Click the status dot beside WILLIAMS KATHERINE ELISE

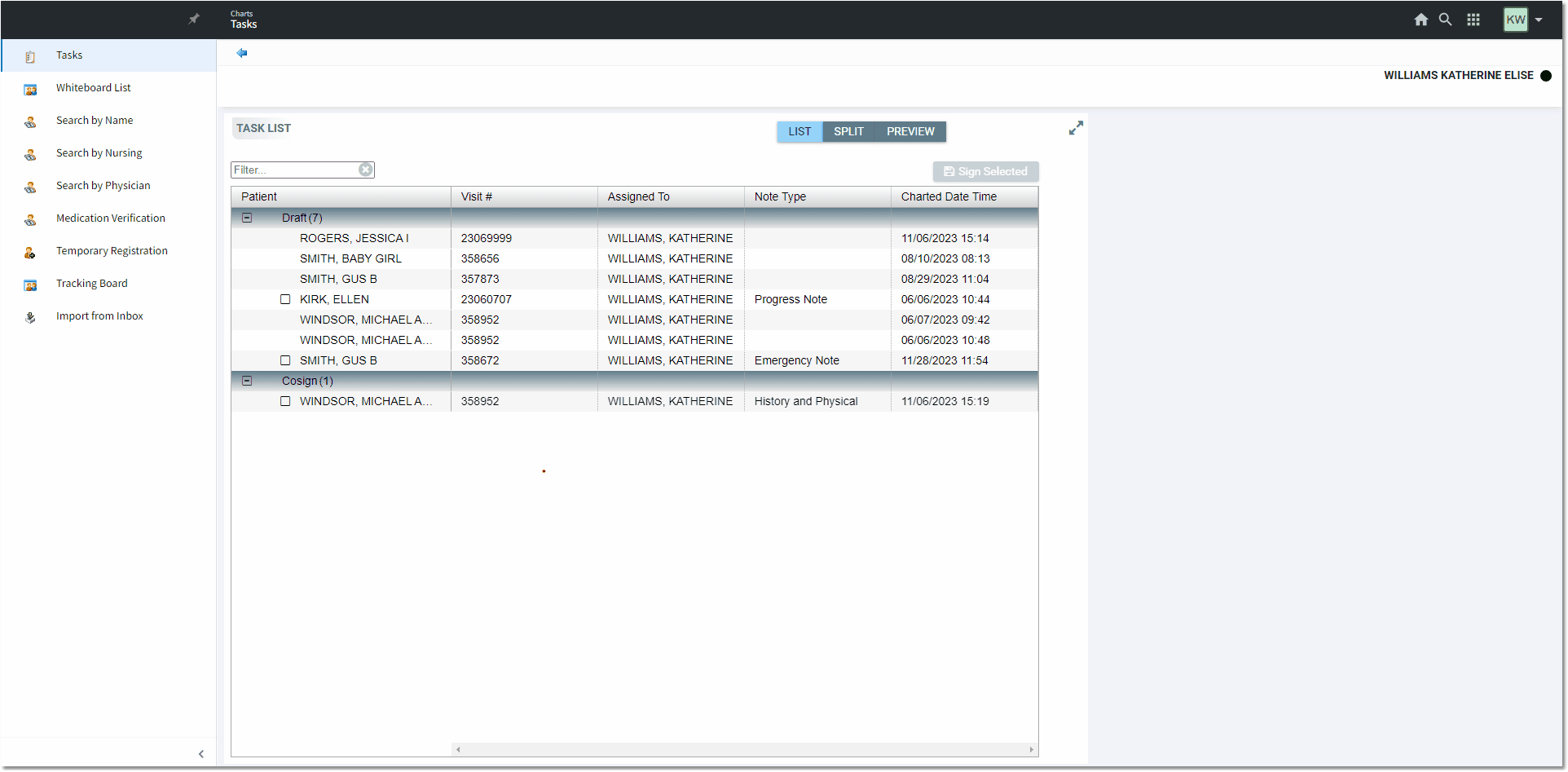point(1546,76)
